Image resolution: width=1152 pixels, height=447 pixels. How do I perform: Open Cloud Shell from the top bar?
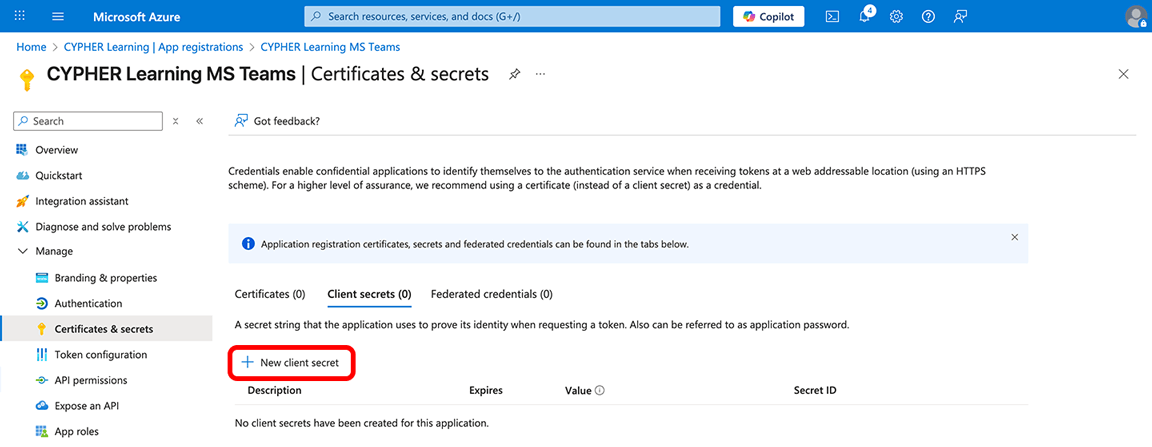pyautogui.click(x=832, y=16)
